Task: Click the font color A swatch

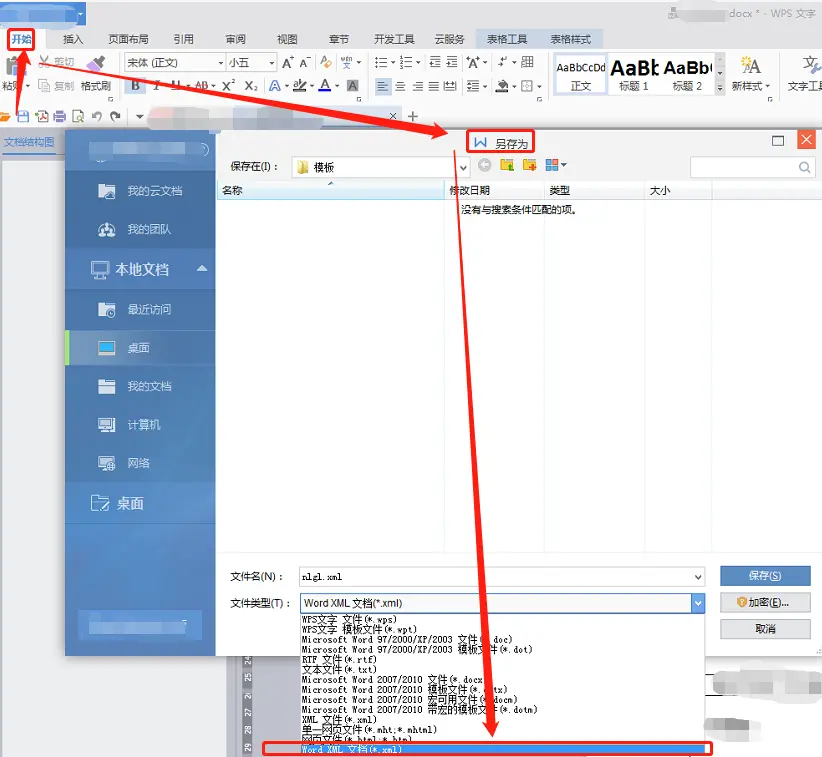Action: click(x=325, y=85)
